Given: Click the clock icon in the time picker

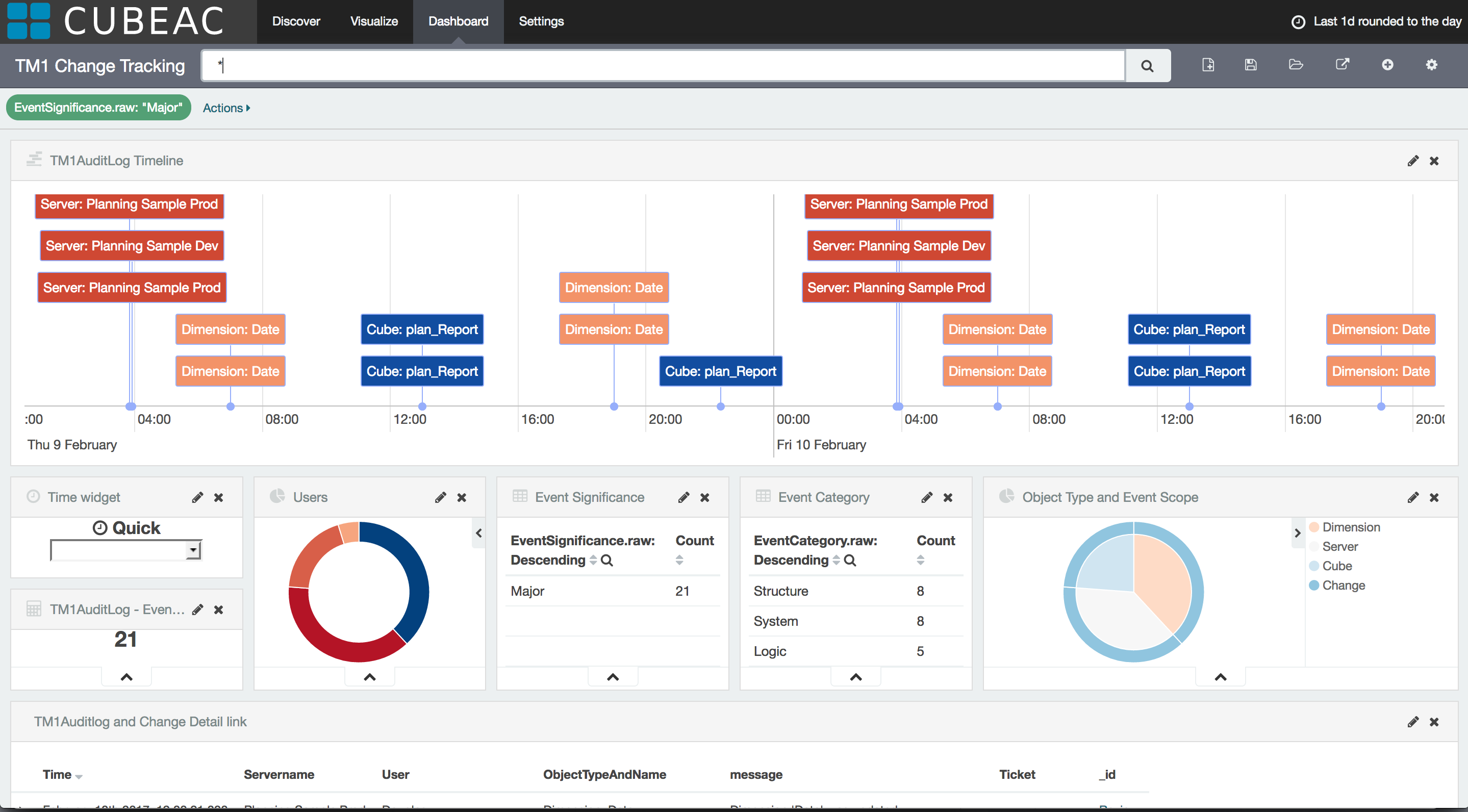Looking at the screenshot, I should tap(1298, 21).
